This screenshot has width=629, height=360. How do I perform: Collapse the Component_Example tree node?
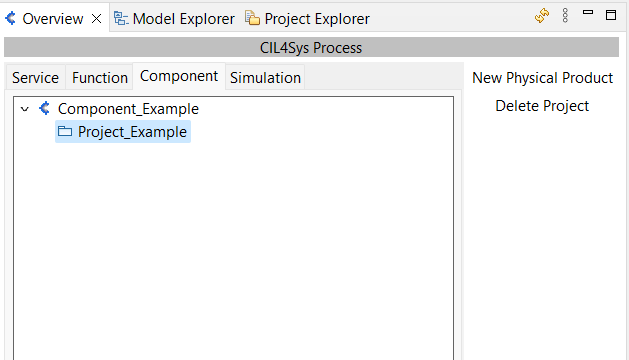tap(25, 109)
